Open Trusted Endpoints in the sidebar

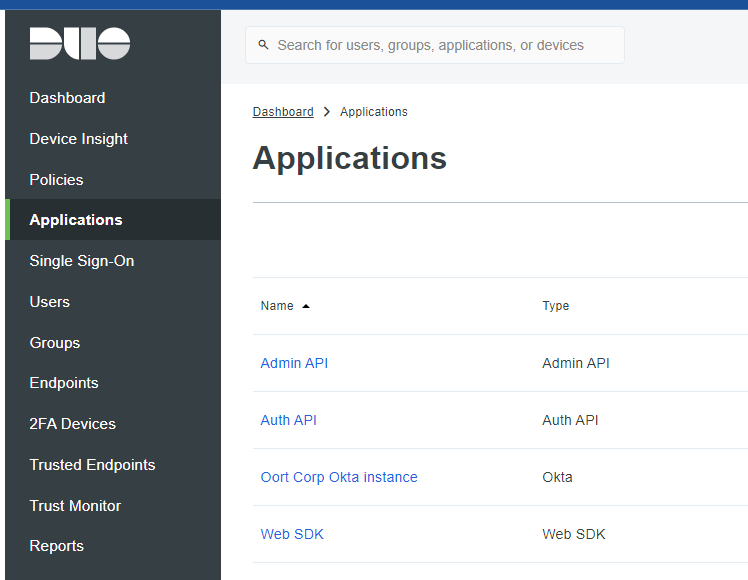93,465
